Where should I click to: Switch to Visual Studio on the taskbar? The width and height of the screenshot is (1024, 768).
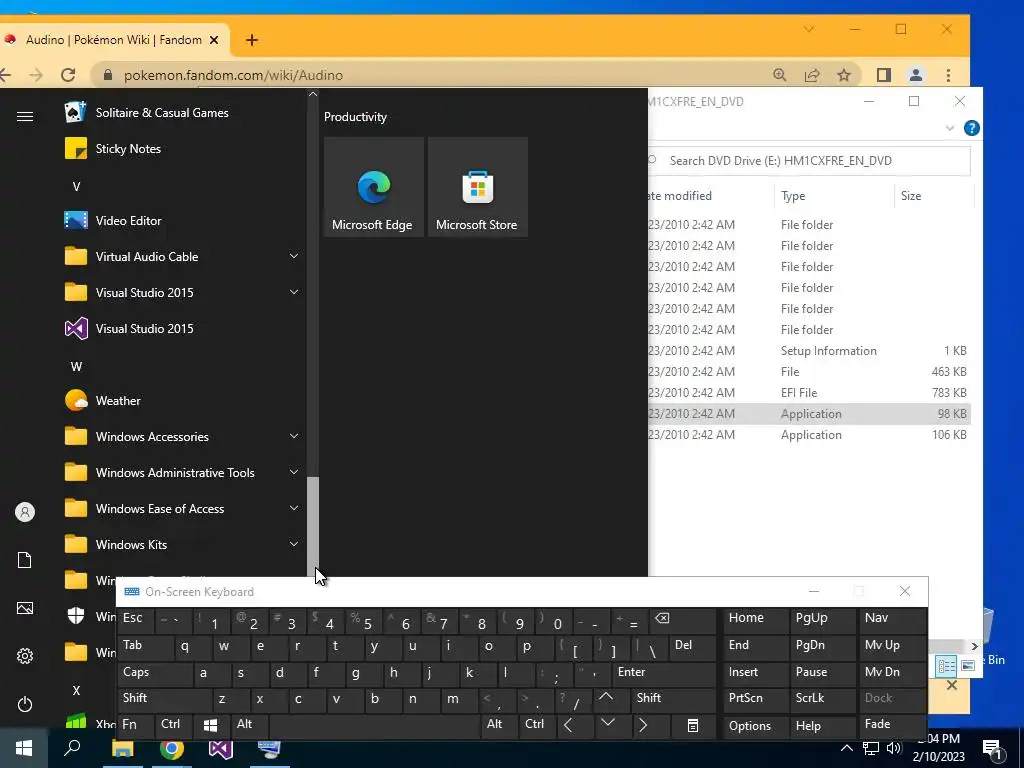[221, 749]
